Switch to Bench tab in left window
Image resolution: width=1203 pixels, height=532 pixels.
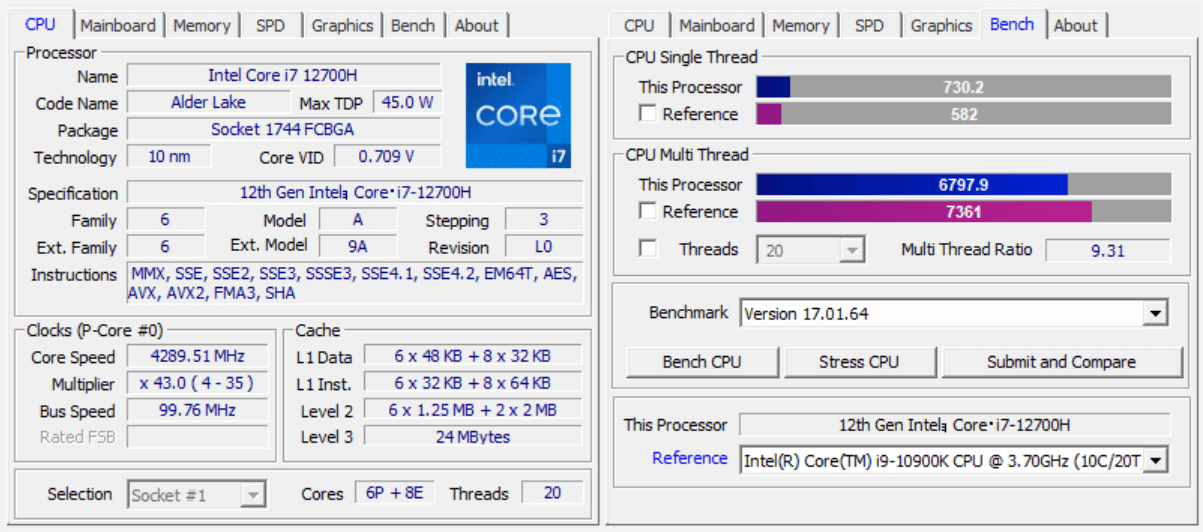413,25
